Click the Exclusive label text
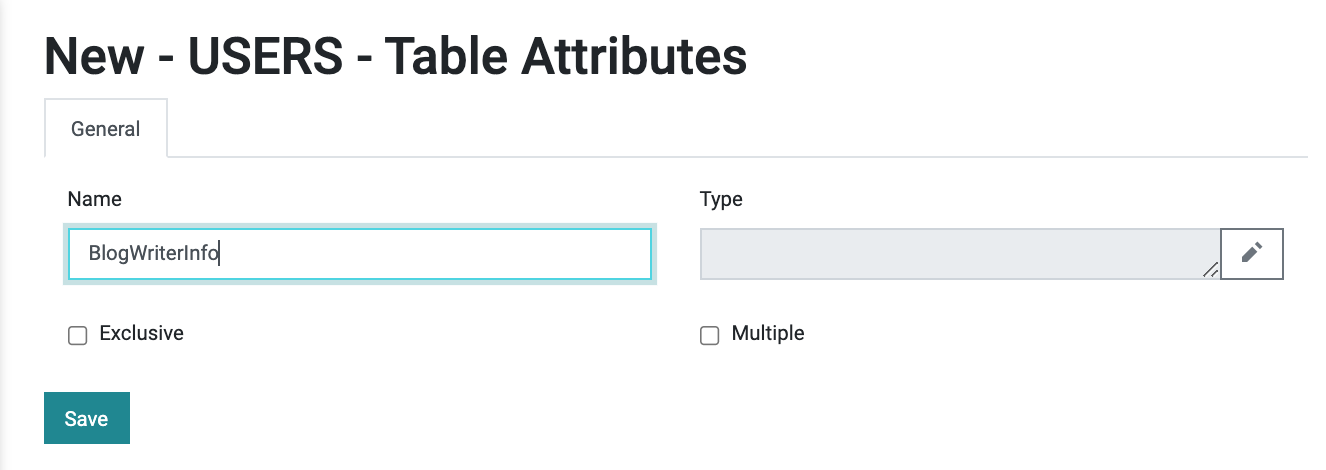 (142, 333)
